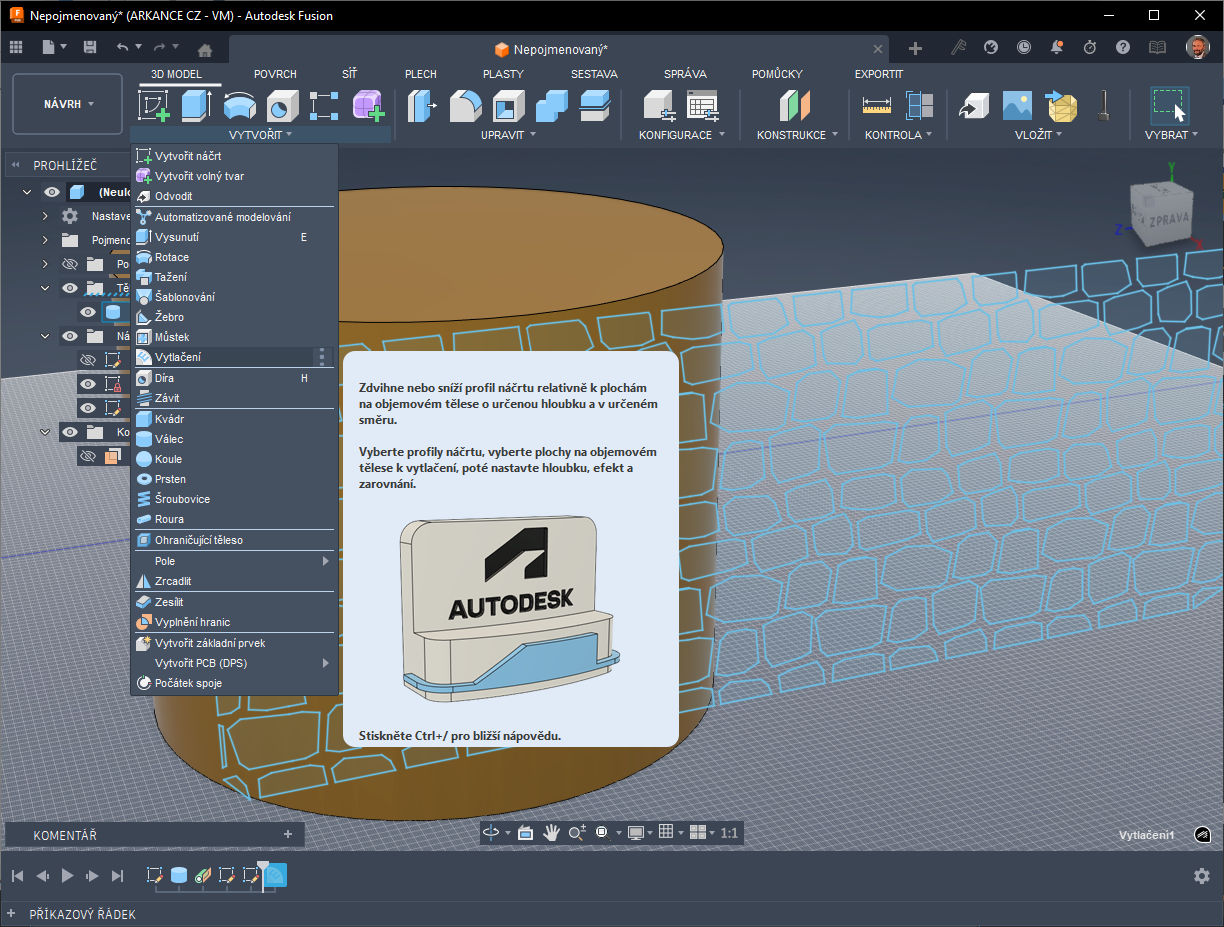Click the Extrude (Vysunutí) toolbar icon
1224x927 pixels.
pyautogui.click(x=196, y=105)
